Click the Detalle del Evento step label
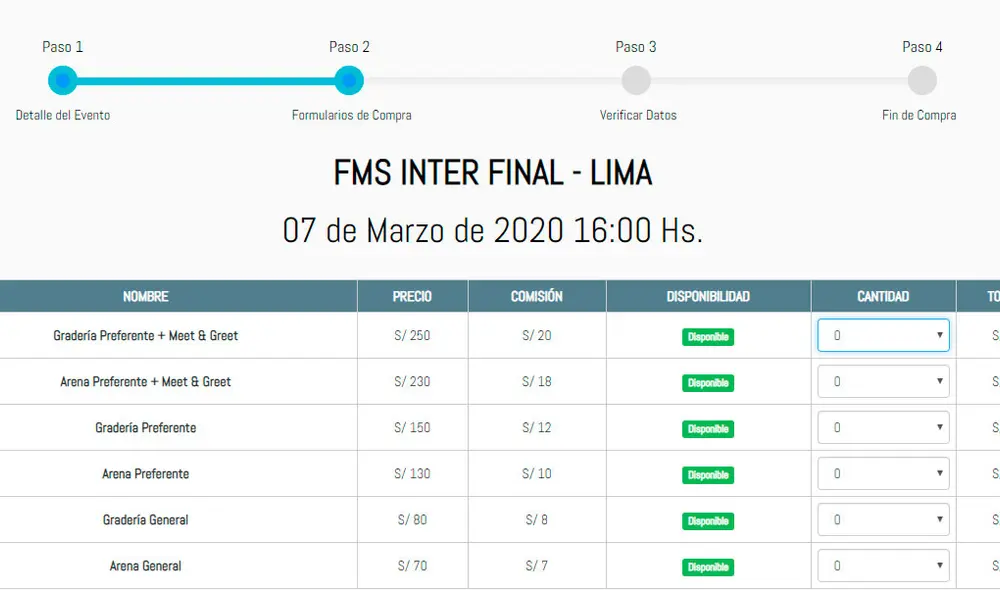 coord(62,115)
